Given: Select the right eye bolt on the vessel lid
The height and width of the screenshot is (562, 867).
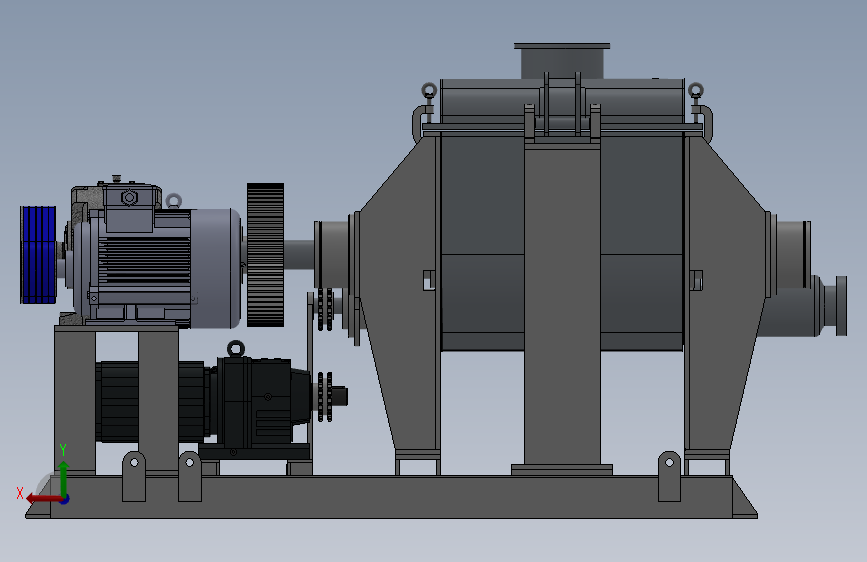Looking at the screenshot, I should [696, 90].
